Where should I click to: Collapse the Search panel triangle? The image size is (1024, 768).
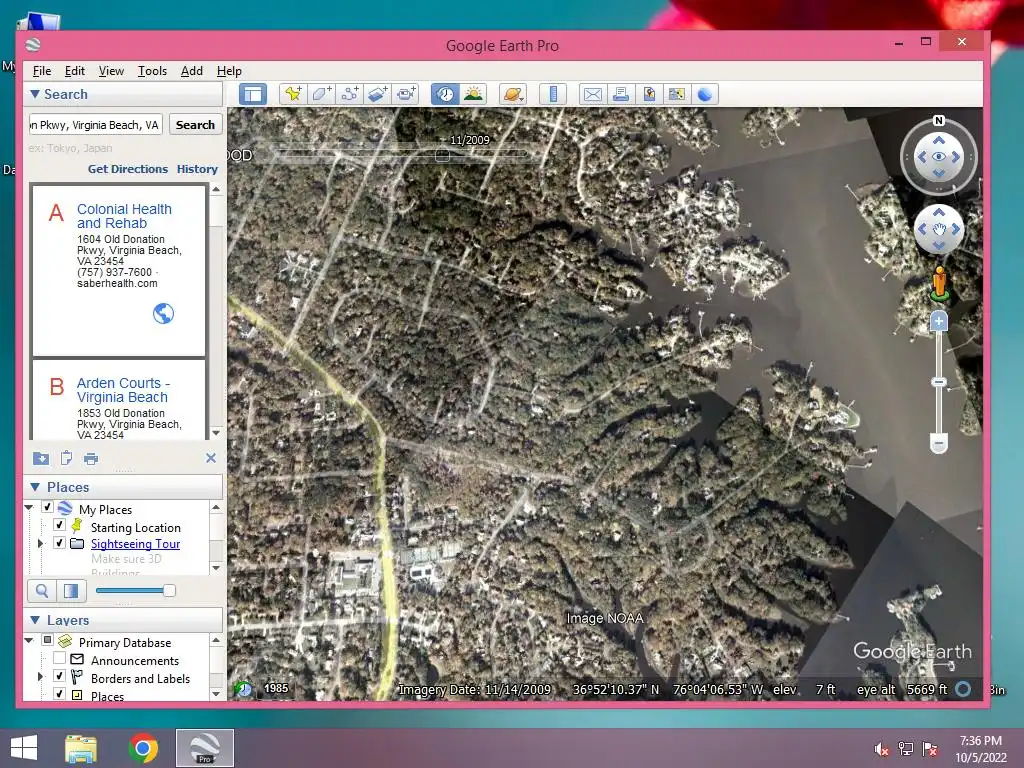pyautogui.click(x=35, y=94)
